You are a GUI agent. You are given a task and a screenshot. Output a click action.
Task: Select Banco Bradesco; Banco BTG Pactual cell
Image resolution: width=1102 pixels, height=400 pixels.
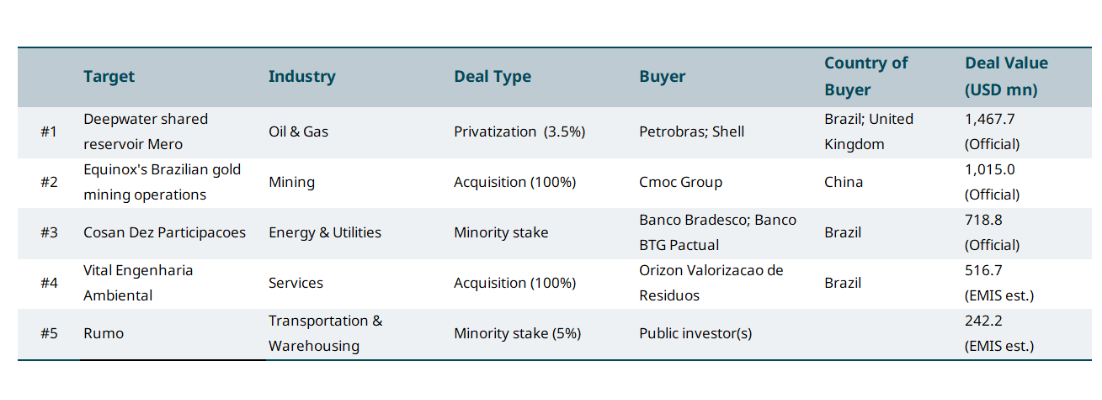pos(717,232)
